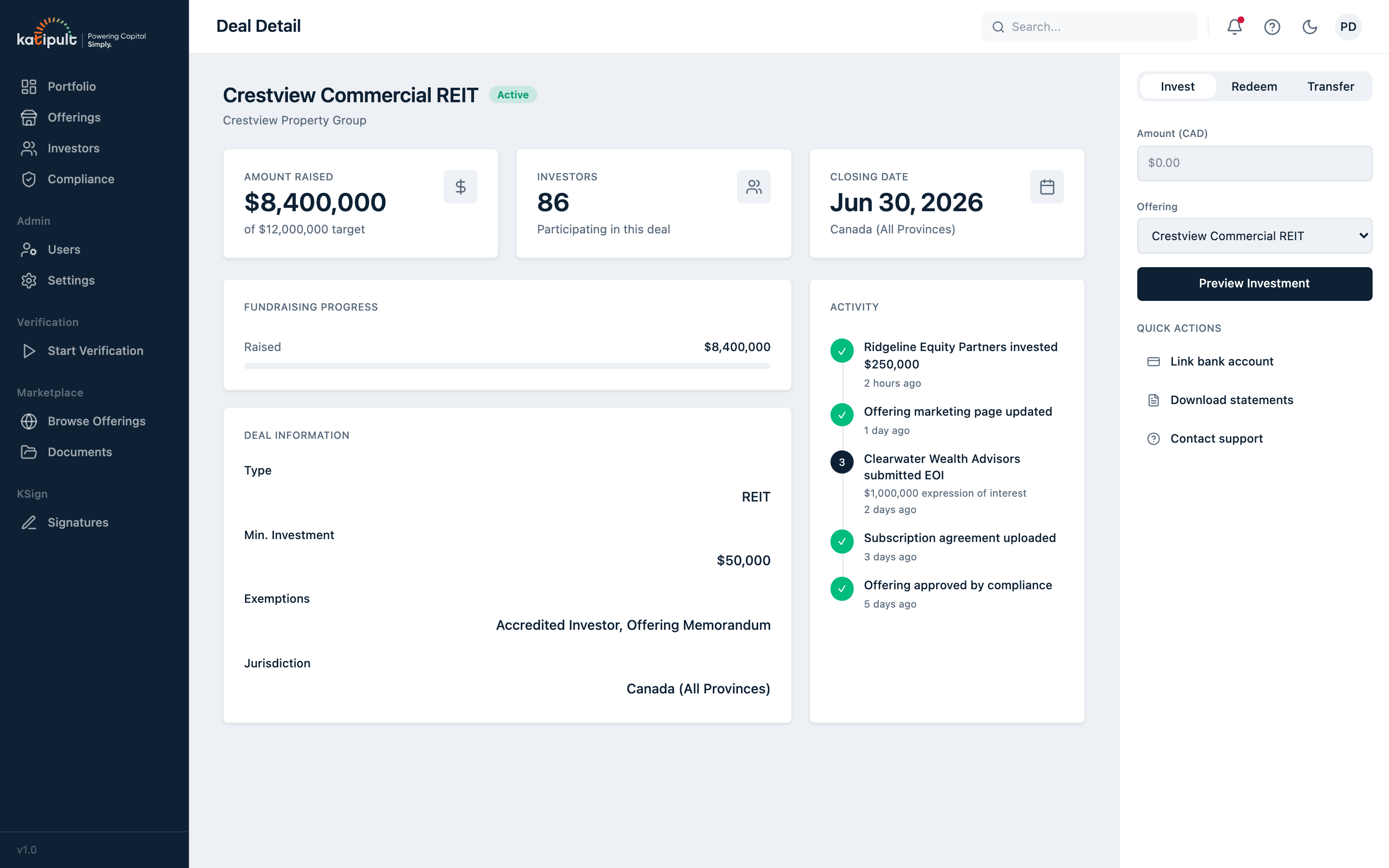Image resolution: width=1389 pixels, height=868 pixels.
Task: Switch to the Redeem tab
Action: coord(1254,86)
